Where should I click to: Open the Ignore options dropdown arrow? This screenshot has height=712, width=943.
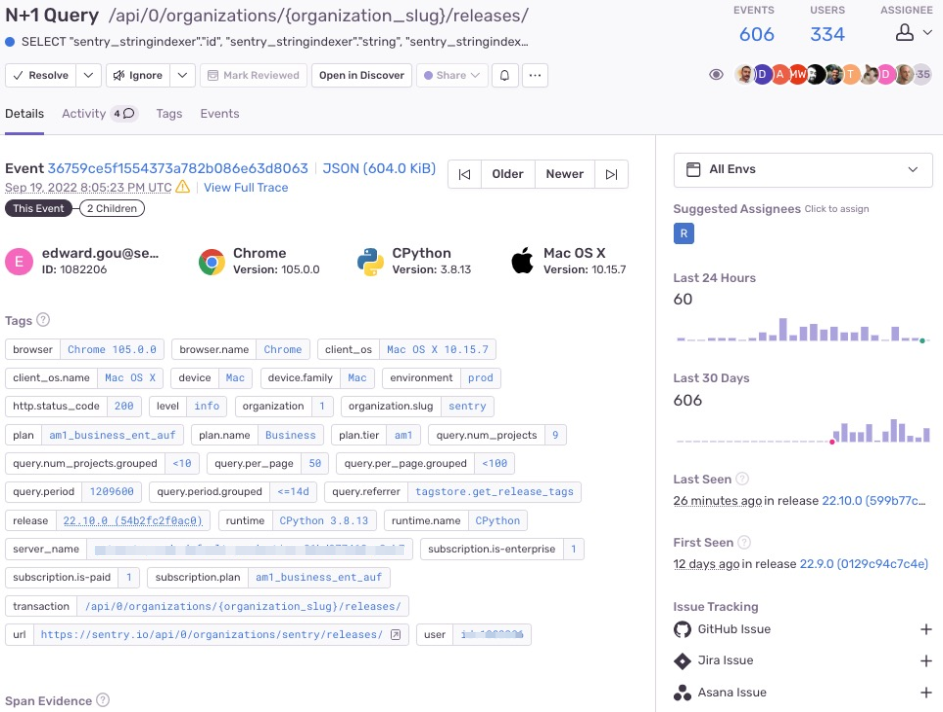(x=182, y=75)
